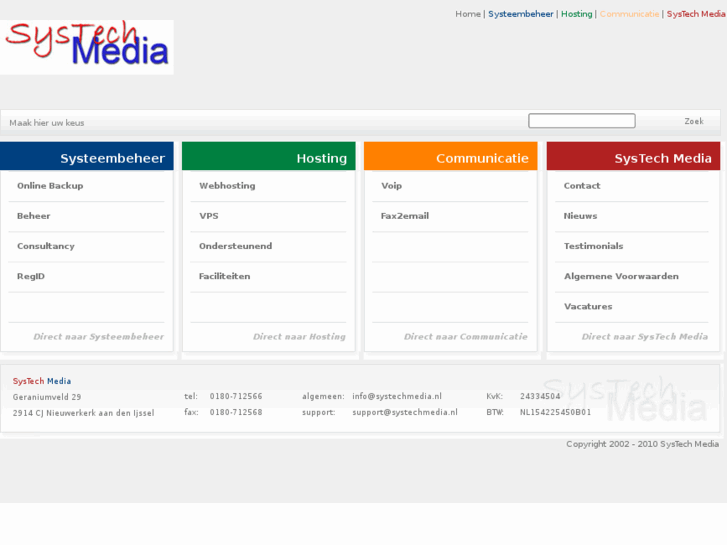Click the fax number 0180-712568

(236, 412)
